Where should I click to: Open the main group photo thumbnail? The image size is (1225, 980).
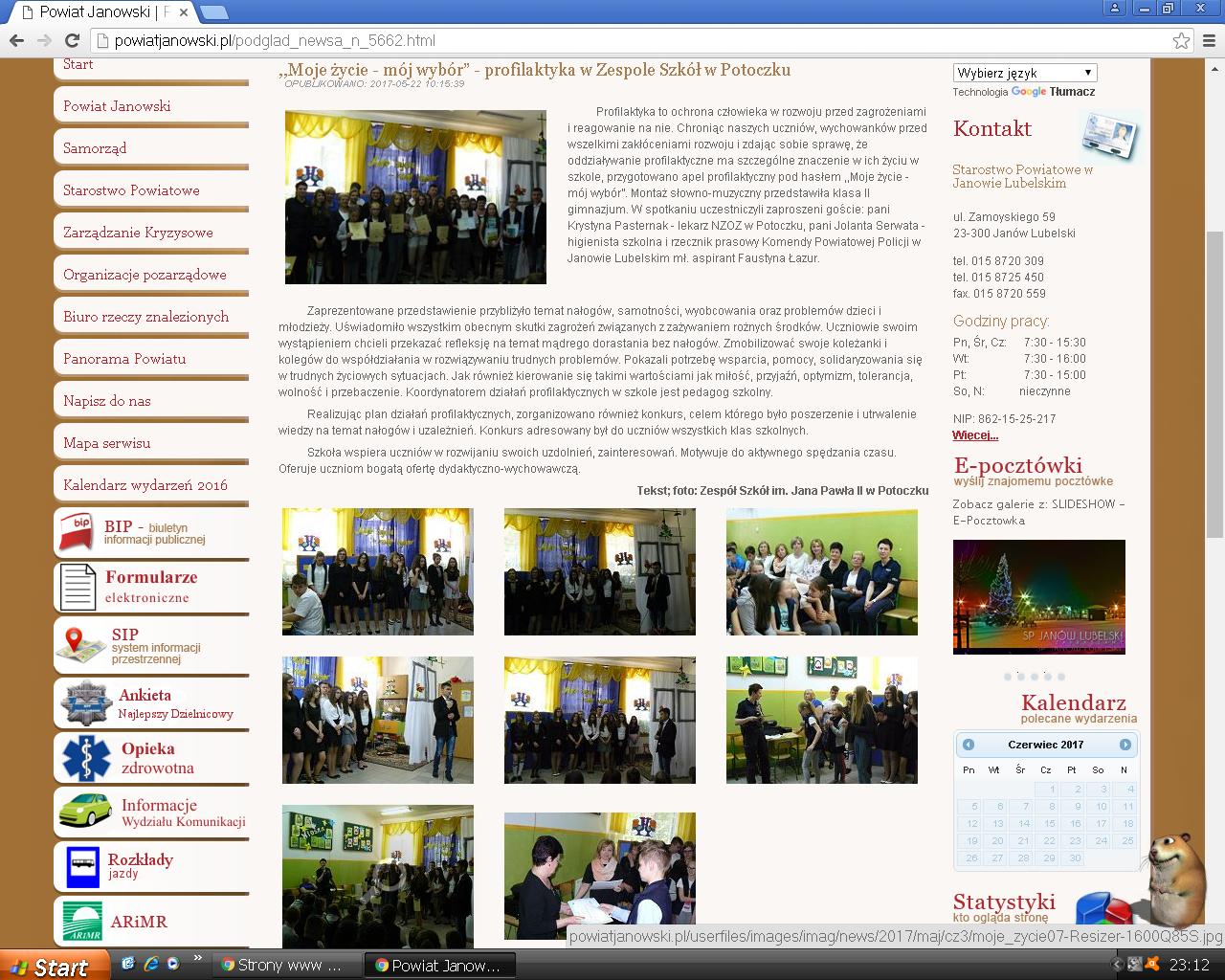click(x=415, y=197)
